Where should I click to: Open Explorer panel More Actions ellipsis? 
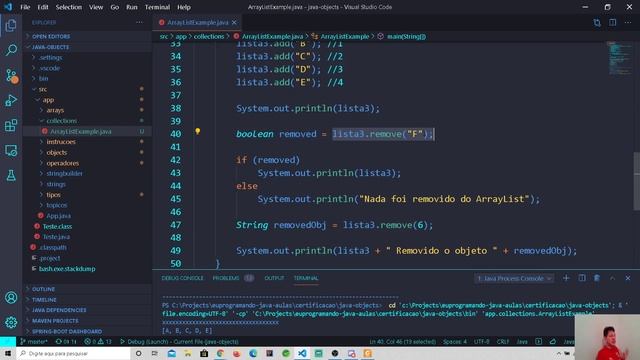point(140,22)
